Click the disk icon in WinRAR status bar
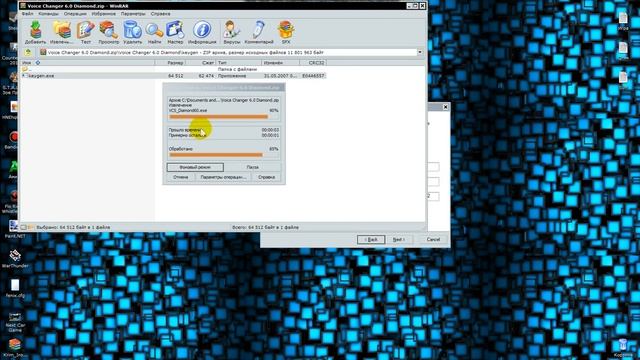The width and height of the screenshot is (640, 360). pyautogui.click(x=24, y=227)
